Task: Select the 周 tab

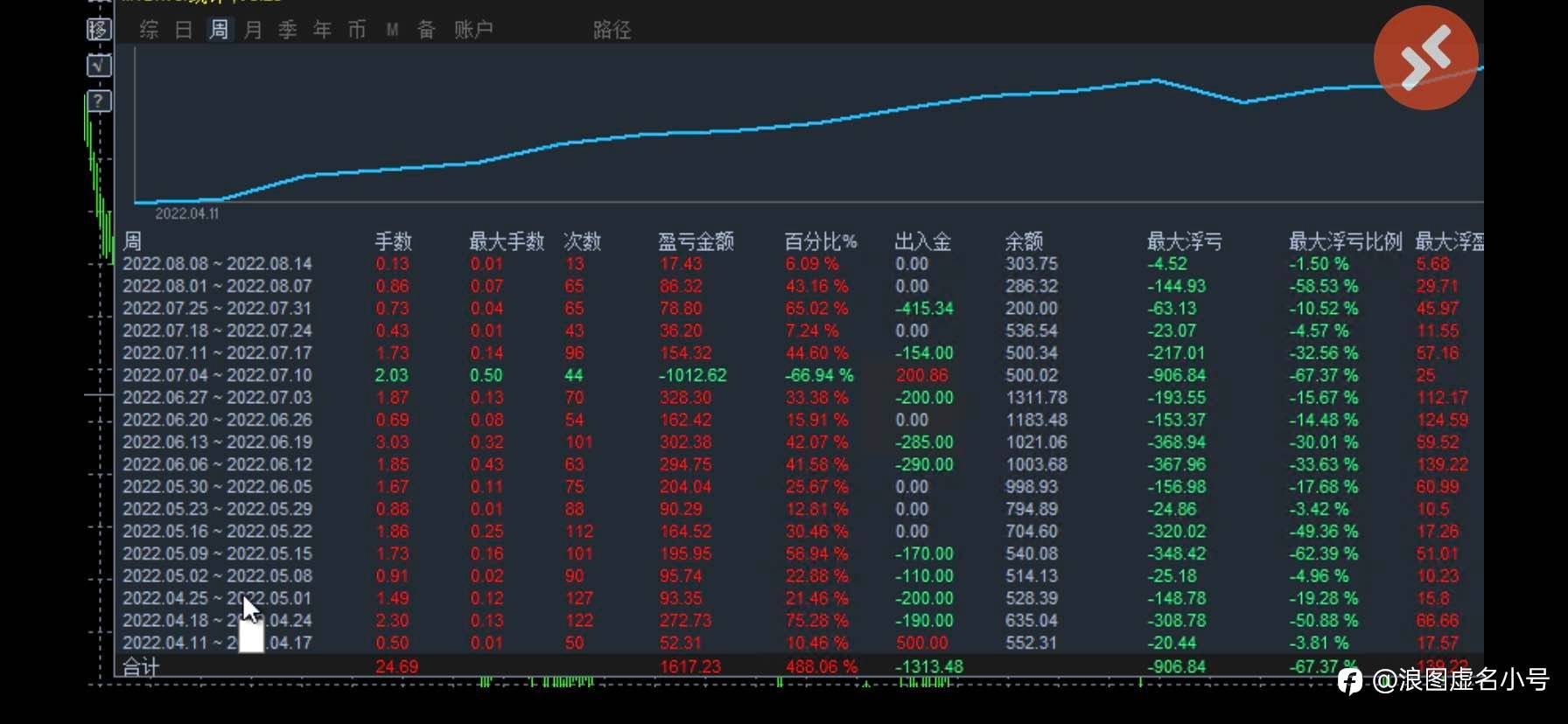Action: tap(219, 30)
